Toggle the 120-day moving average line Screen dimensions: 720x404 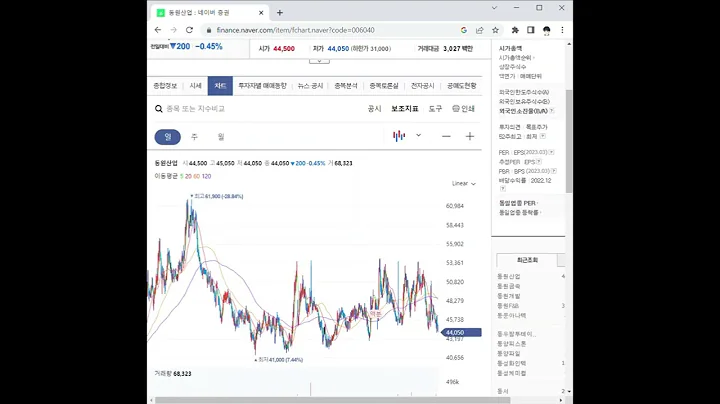[x=206, y=176]
